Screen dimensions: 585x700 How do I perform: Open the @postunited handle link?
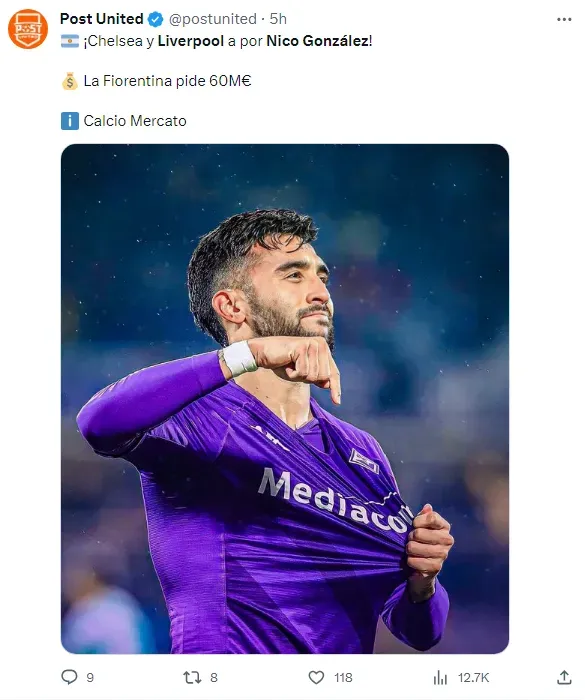point(213,19)
